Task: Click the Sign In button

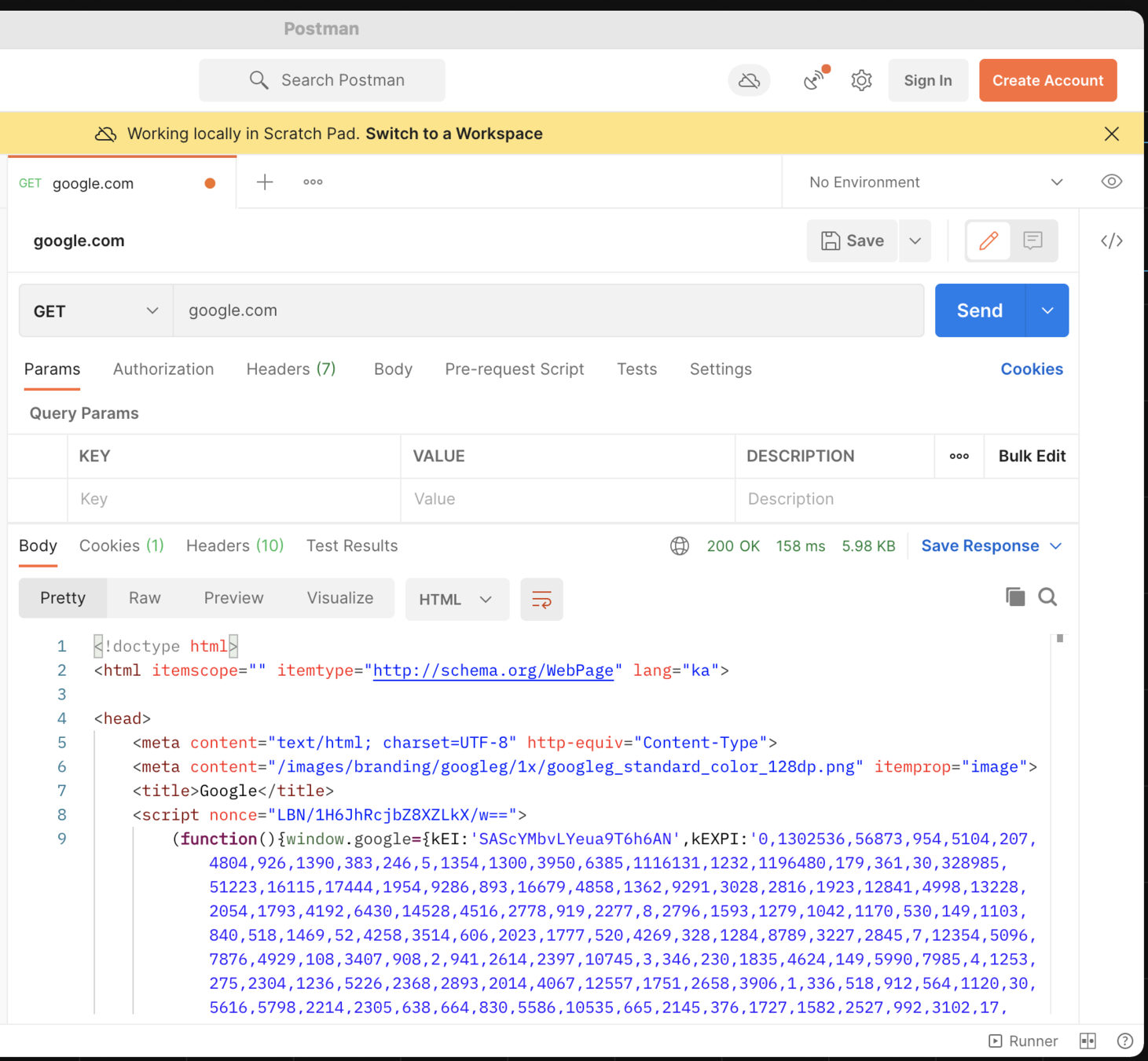Action: coord(927,80)
